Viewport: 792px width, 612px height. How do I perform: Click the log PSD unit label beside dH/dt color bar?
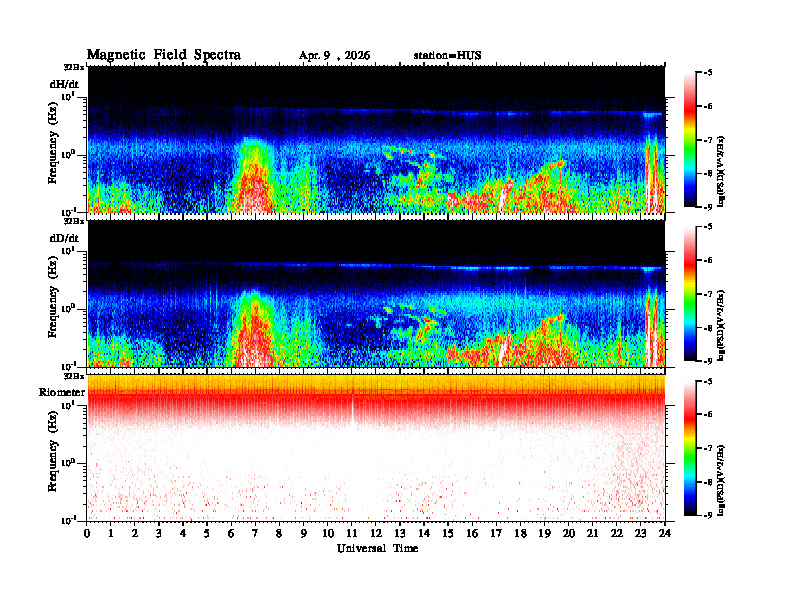point(723,171)
